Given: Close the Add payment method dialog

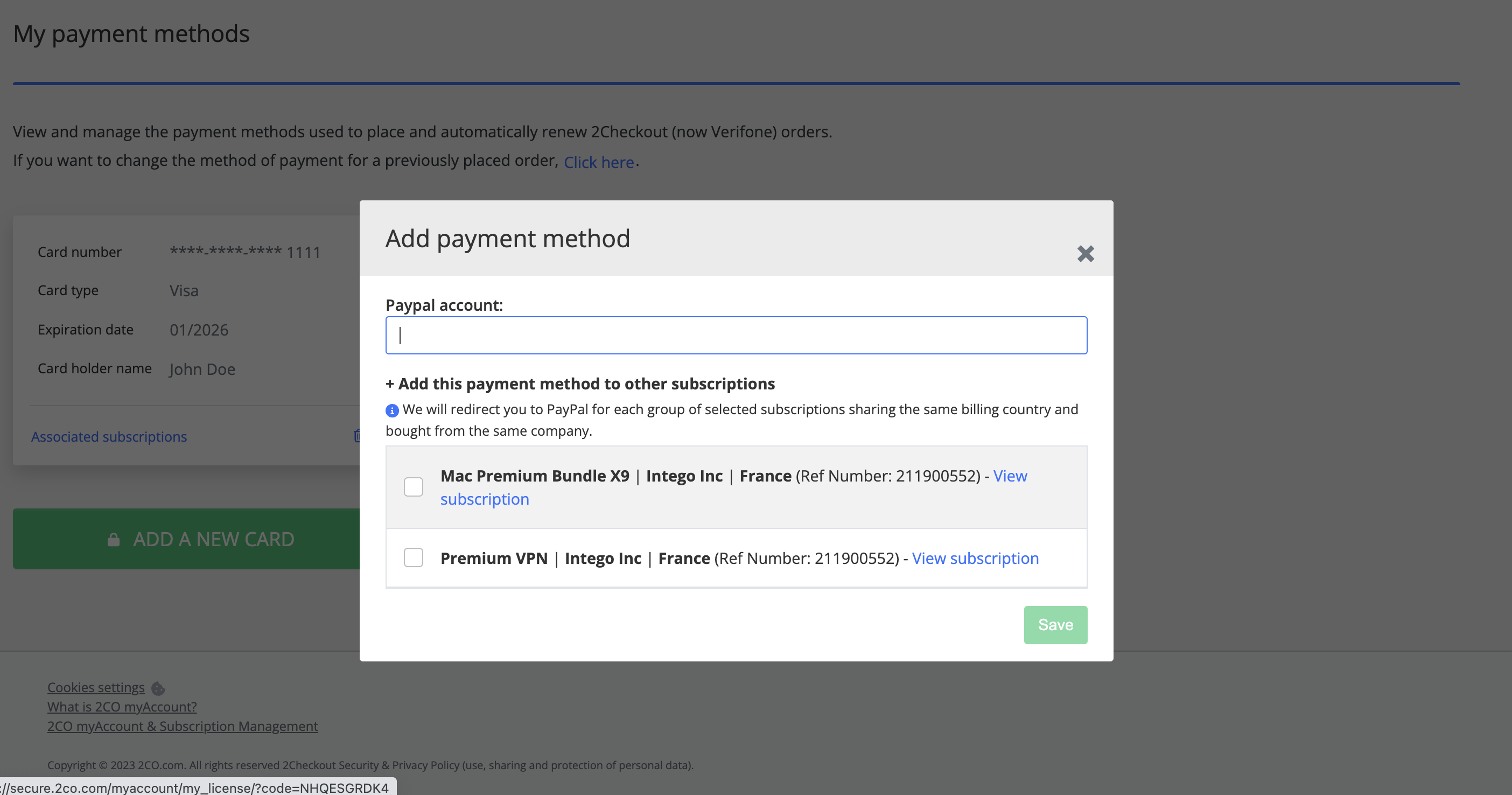Looking at the screenshot, I should (1086, 254).
